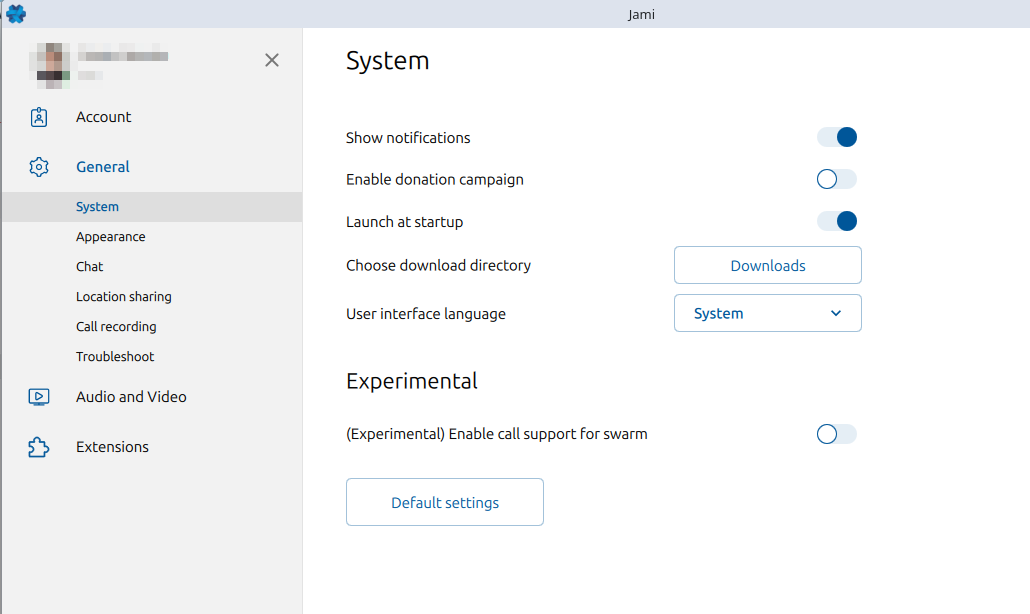
Task: Enable call support for swarm toggle
Action: pyautogui.click(x=837, y=434)
